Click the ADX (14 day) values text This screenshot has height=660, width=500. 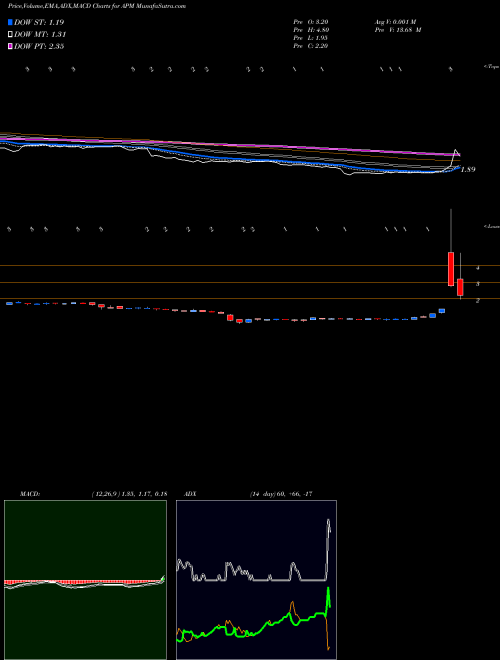point(281,494)
